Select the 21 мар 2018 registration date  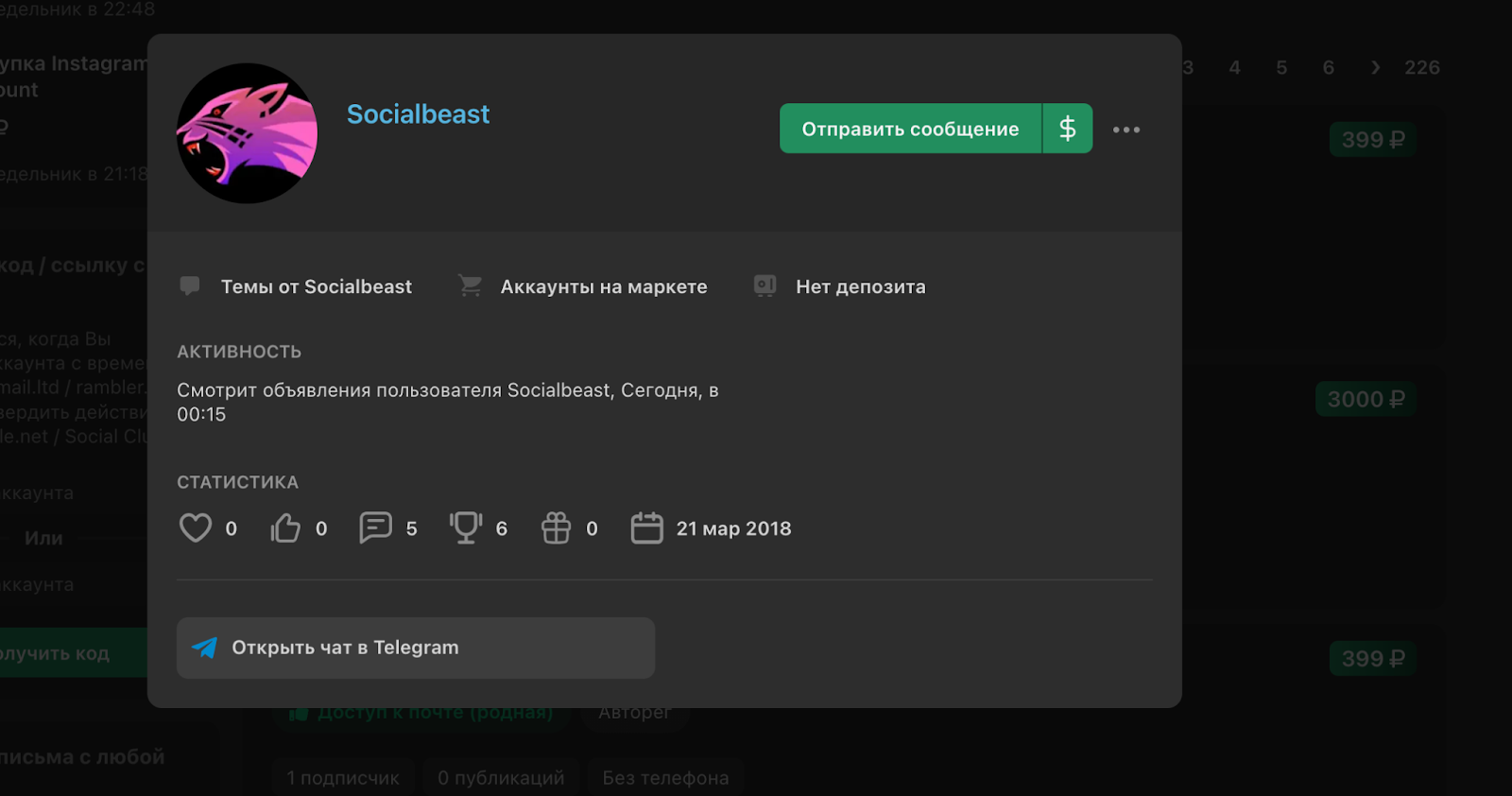point(734,528)
